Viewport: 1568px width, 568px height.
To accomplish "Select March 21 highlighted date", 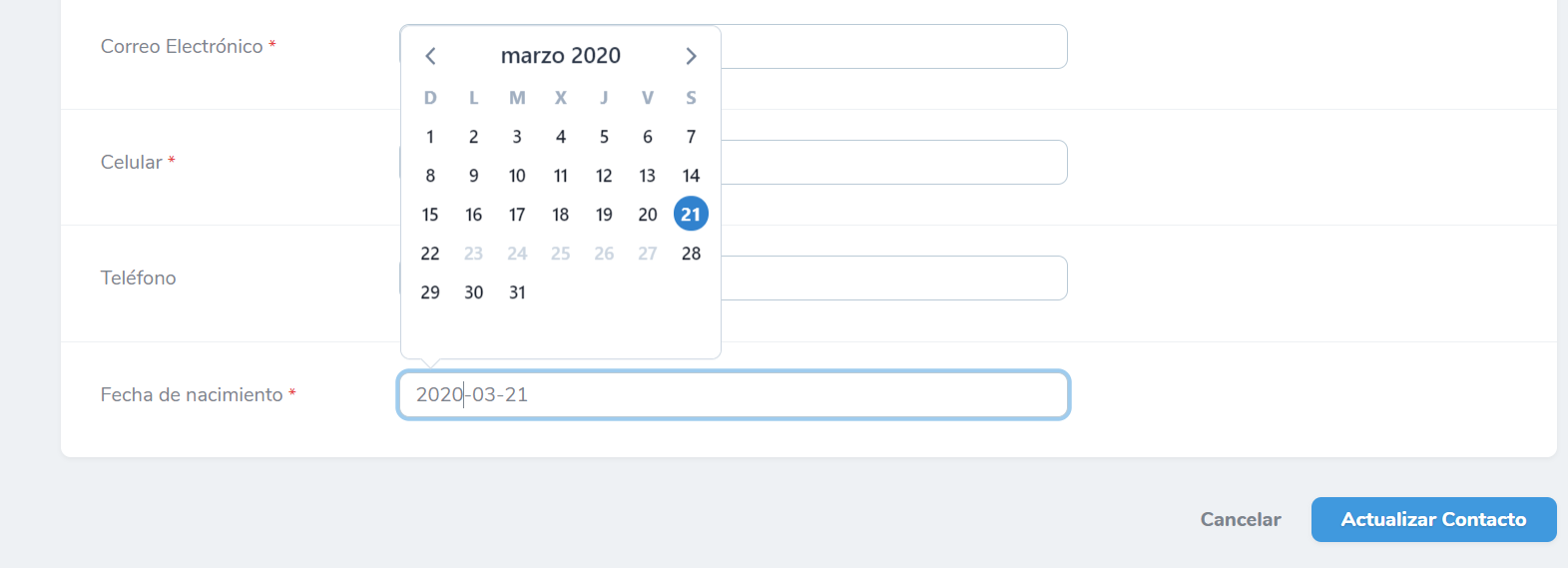I will tap(691, 214).
